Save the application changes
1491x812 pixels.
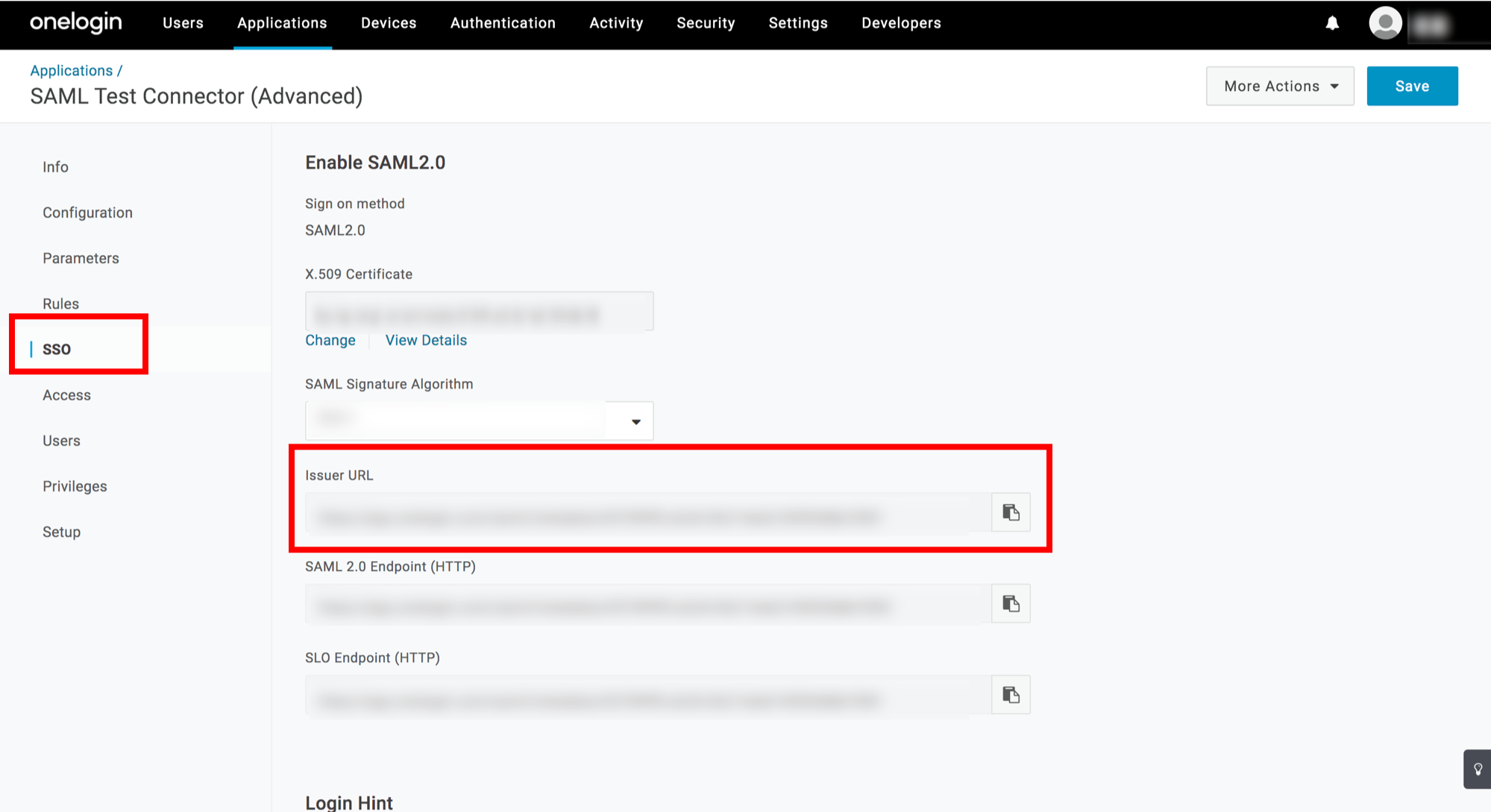(1412, 86)
